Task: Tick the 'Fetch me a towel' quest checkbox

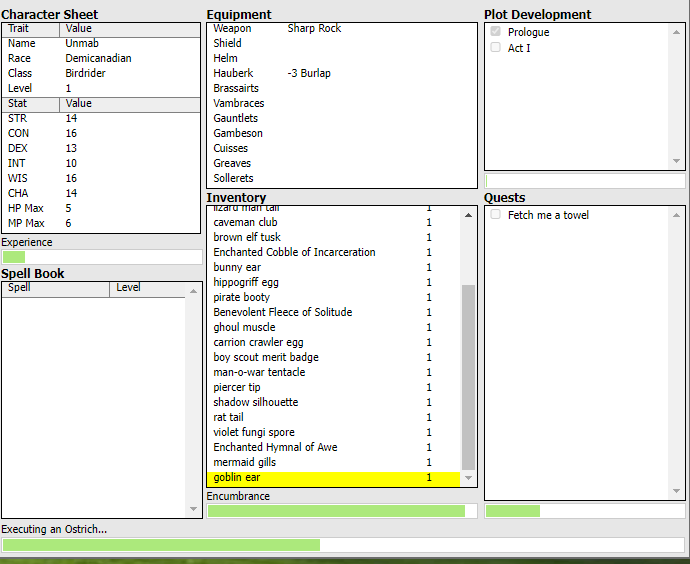Action: (495, 215)
